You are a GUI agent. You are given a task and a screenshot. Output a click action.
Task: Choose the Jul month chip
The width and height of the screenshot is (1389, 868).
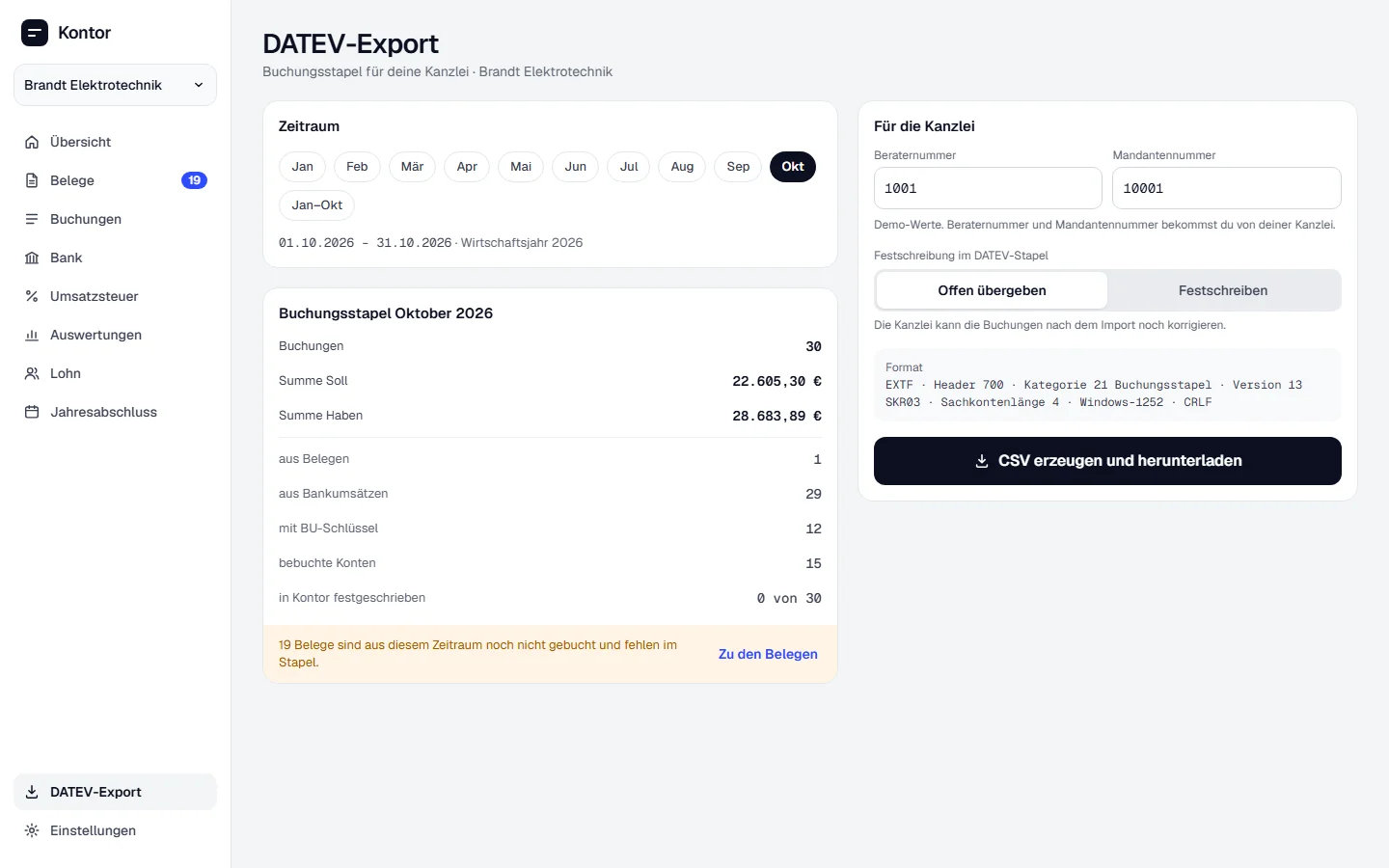(x=629, y=167)
